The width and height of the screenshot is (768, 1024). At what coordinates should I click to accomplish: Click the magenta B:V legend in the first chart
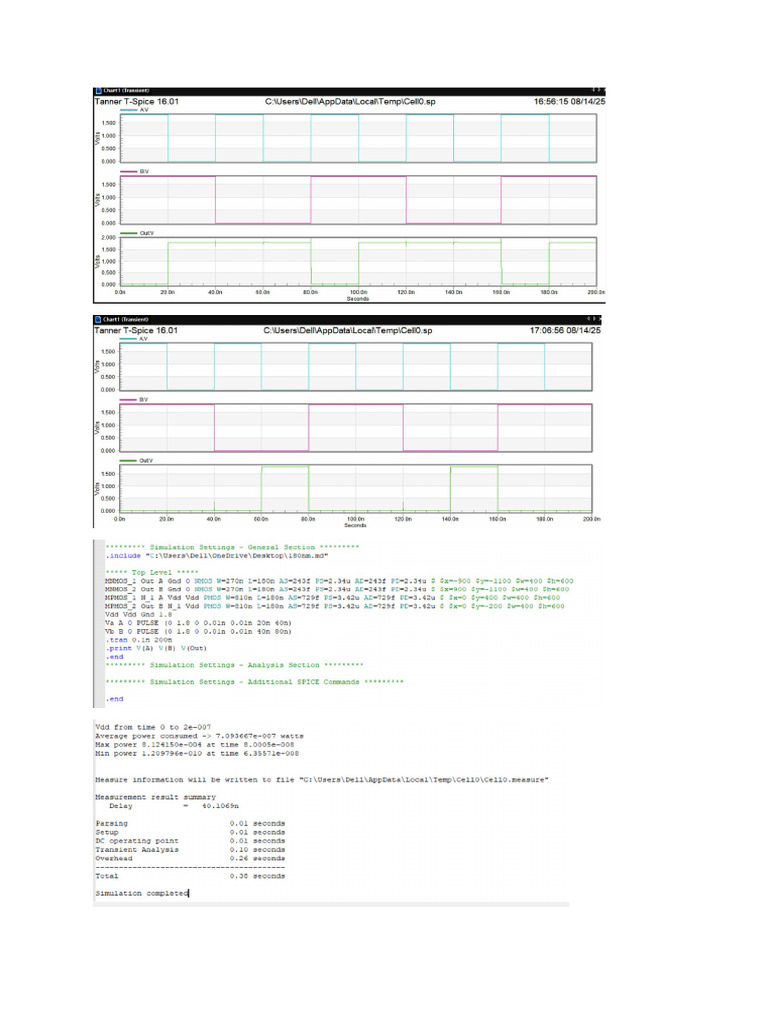click(135, 171)
